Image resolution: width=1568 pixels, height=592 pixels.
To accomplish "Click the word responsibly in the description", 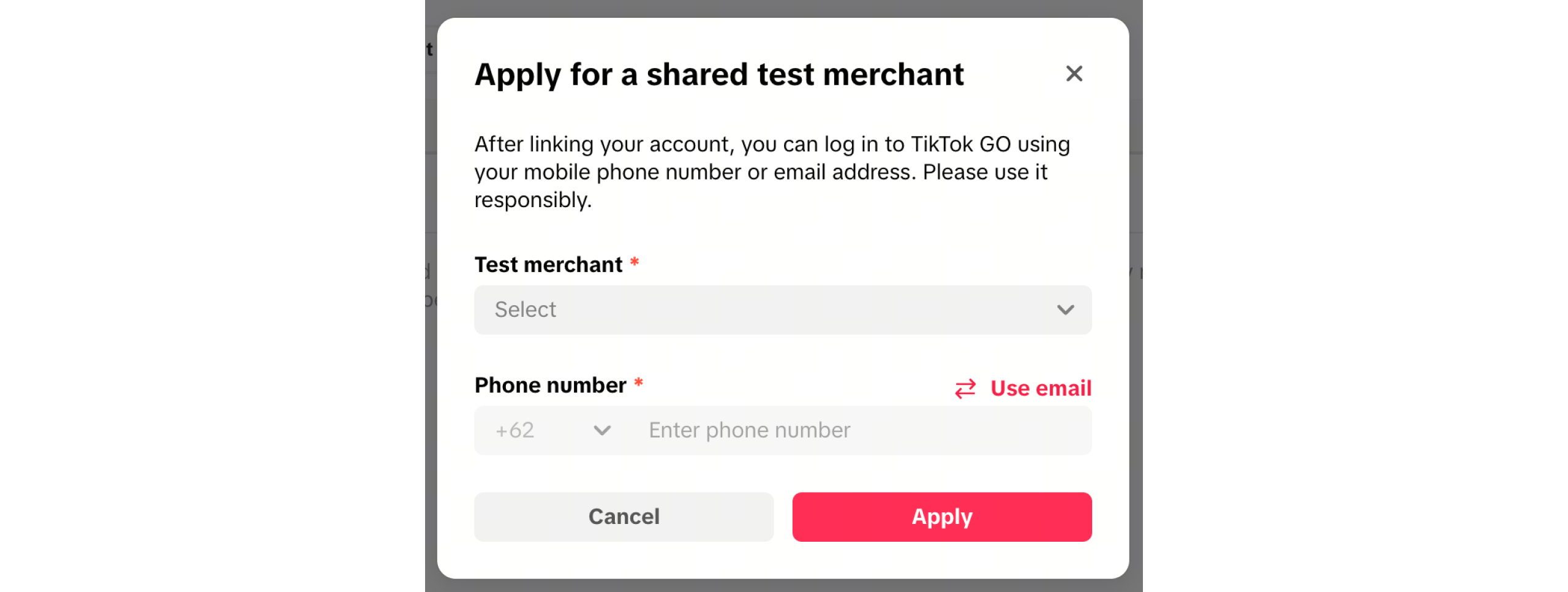I will pos(532,200).
